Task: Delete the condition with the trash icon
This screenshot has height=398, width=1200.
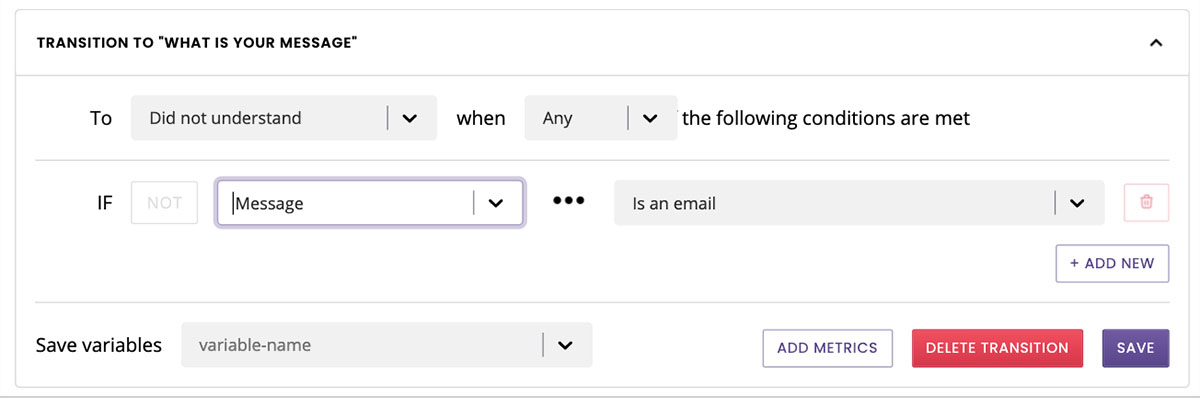Action: click(x=1146, y=202)
